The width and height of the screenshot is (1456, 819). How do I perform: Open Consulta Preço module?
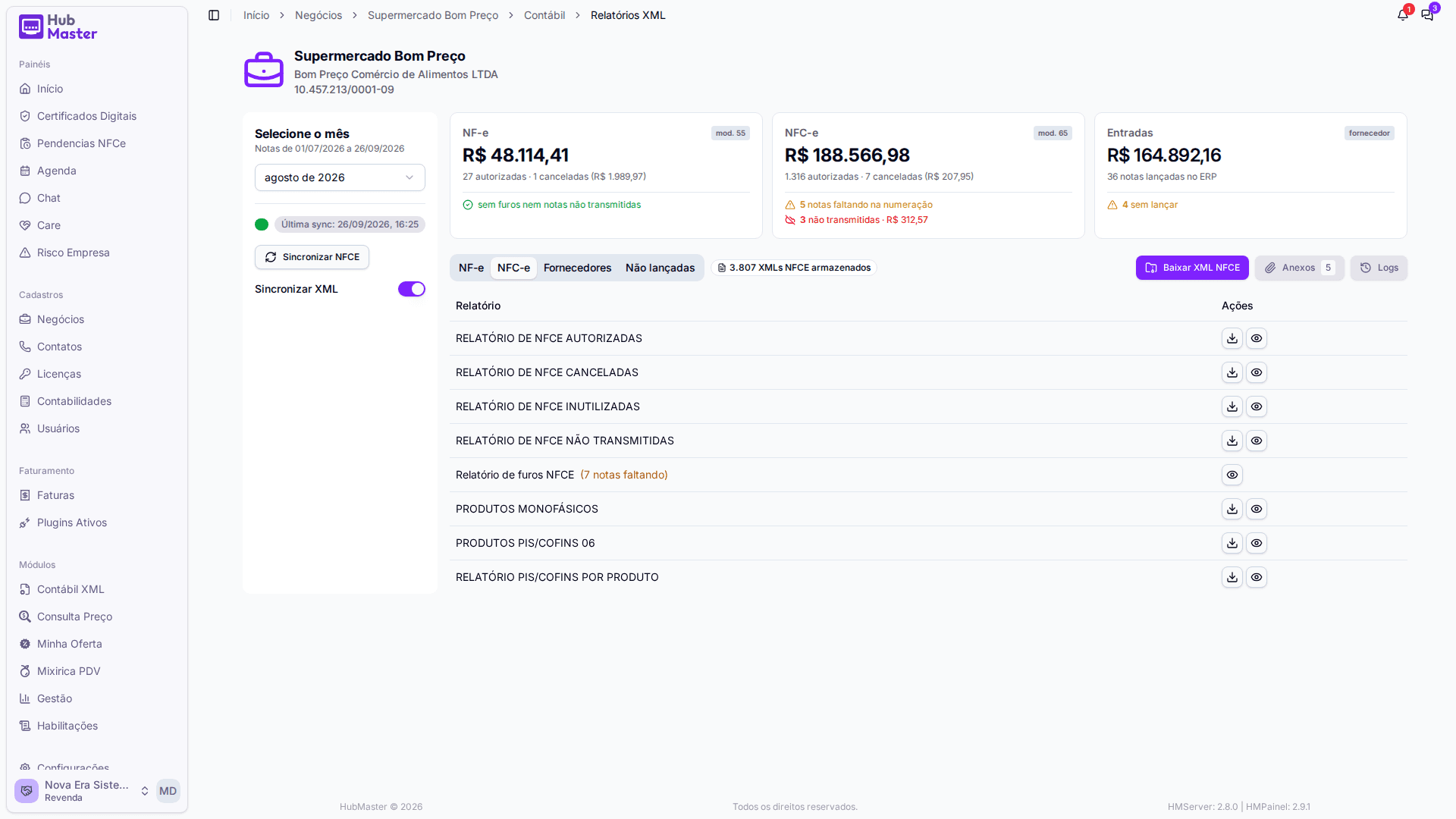coord(97,617)
